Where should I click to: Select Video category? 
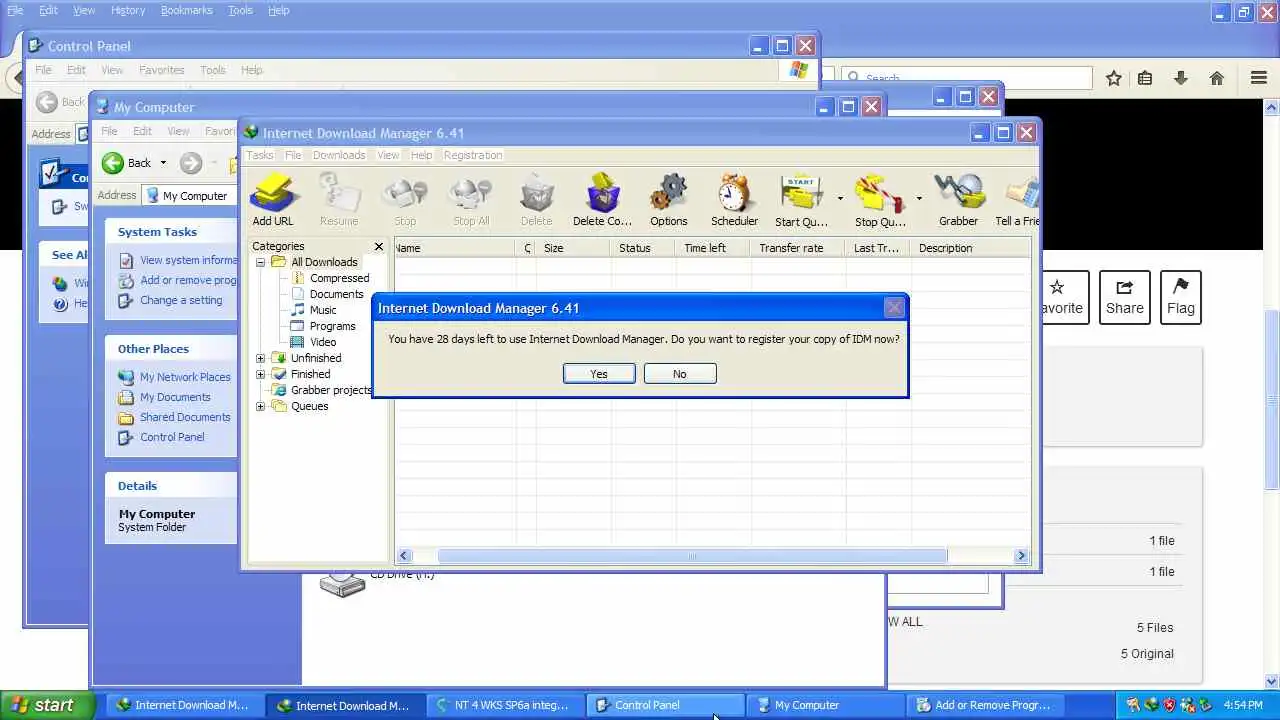[x=322, y=342]
